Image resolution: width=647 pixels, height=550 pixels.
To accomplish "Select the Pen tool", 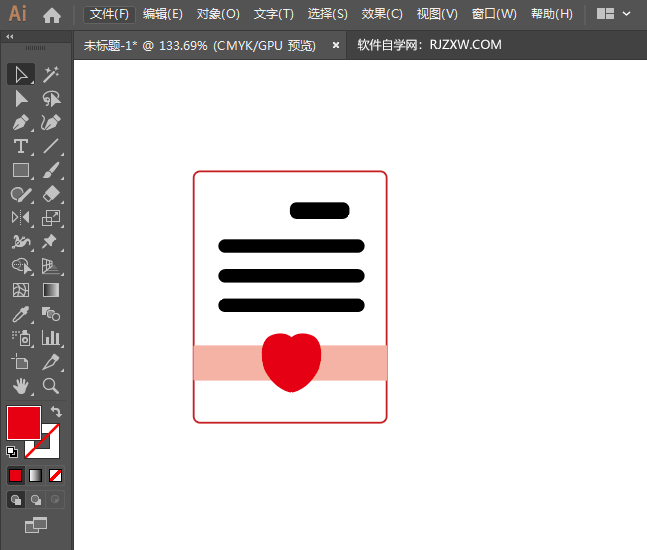I will (21, 123).
